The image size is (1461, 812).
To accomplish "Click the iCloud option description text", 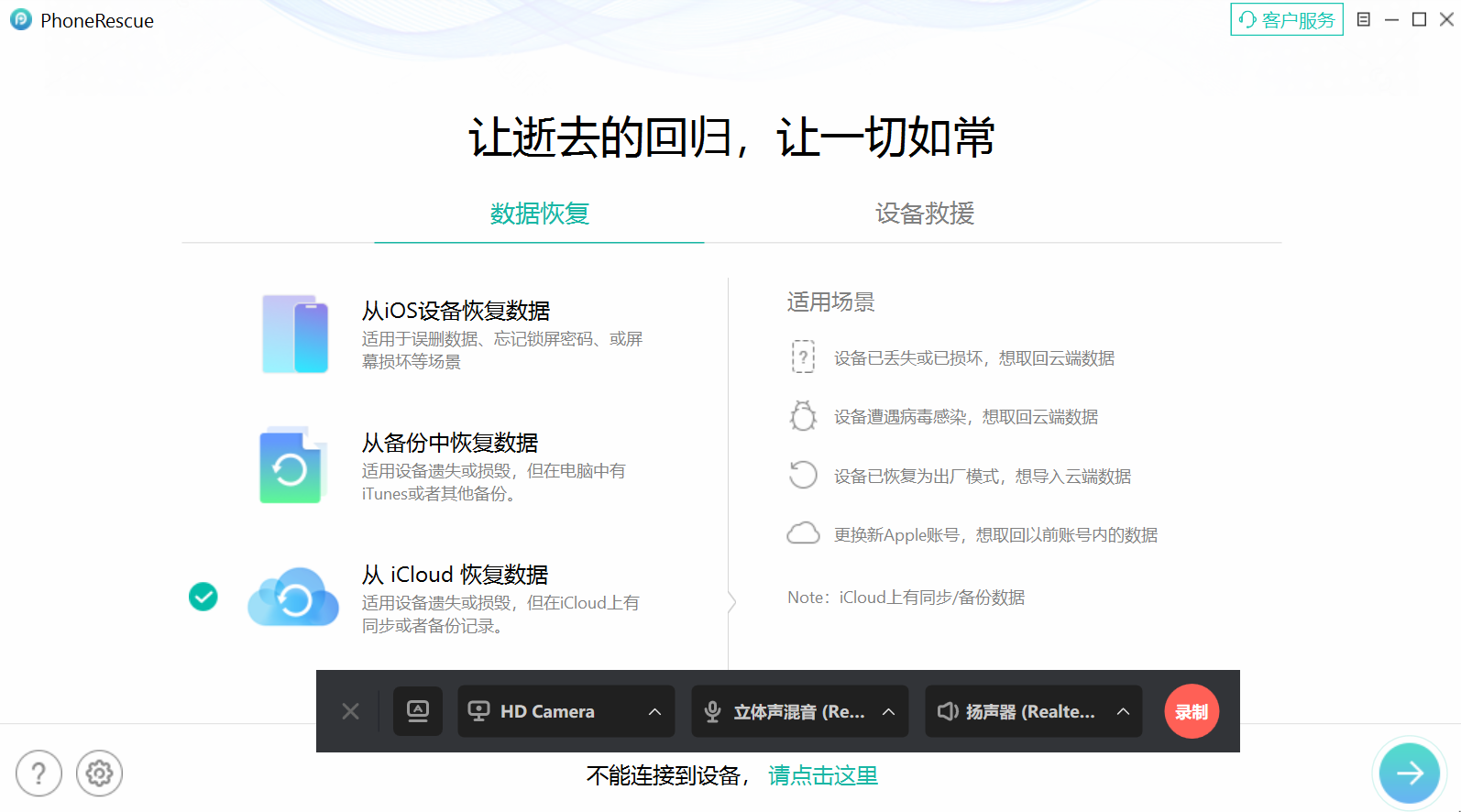I will (x=500, y=614).
